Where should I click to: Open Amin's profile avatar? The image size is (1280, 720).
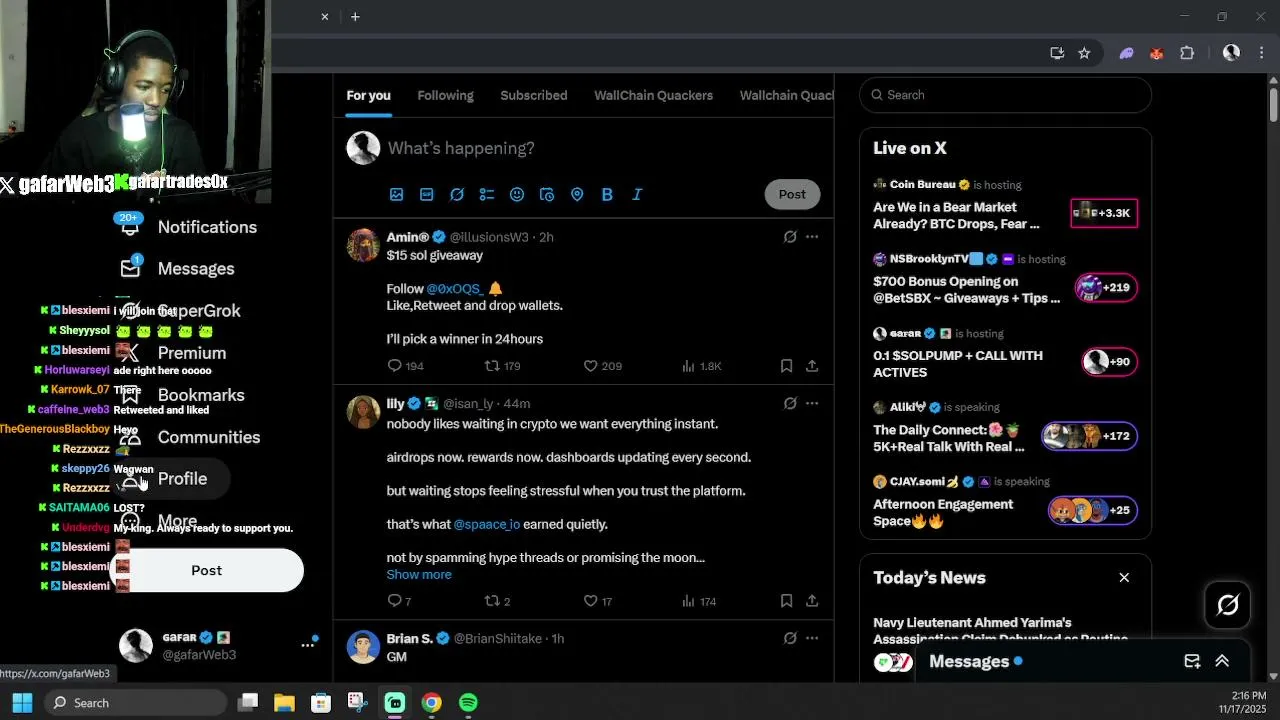(363, 245)
